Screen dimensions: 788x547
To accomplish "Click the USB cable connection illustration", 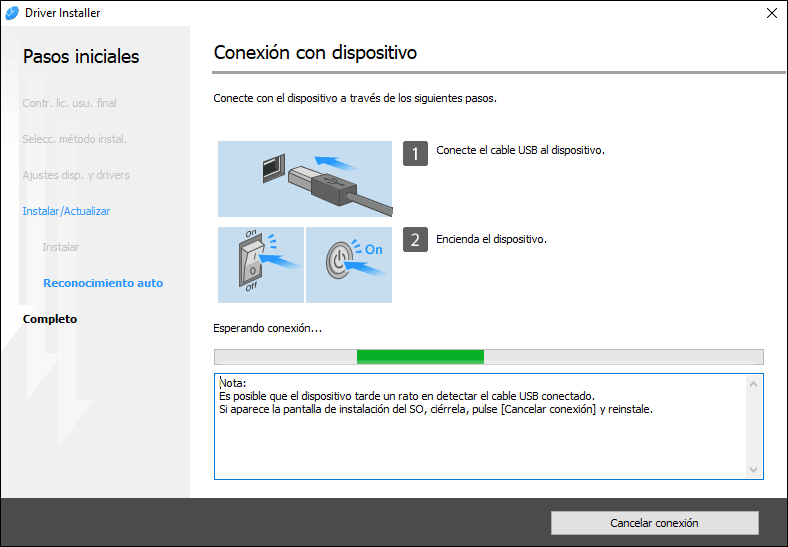I will click(x=305, y=179).
